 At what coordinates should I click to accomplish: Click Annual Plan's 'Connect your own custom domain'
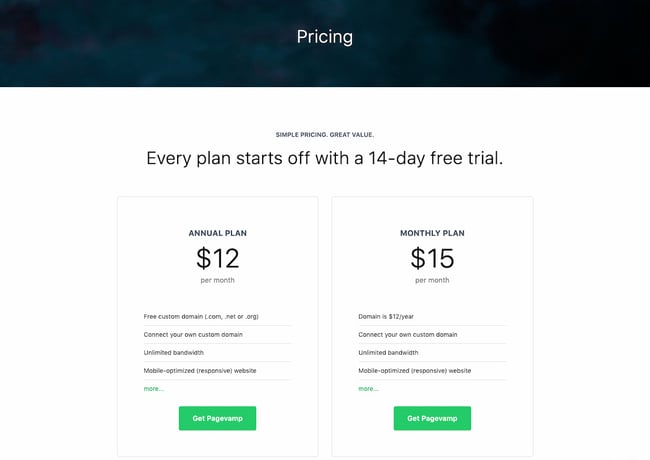click(193, 334)
